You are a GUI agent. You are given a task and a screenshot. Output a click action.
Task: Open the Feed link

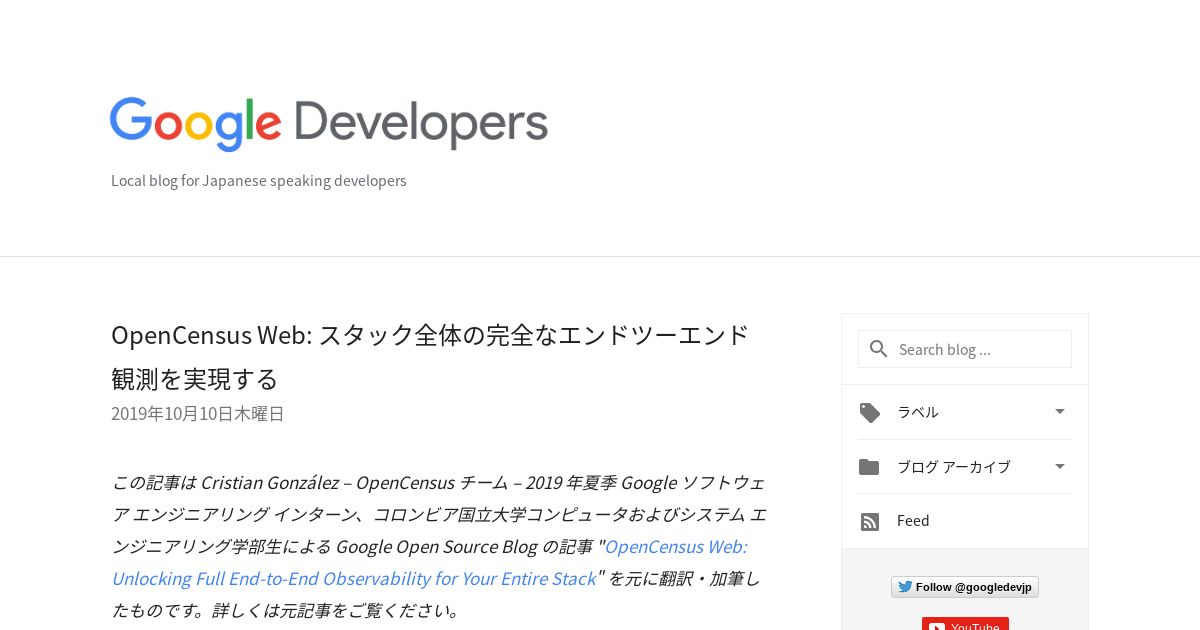913,521
